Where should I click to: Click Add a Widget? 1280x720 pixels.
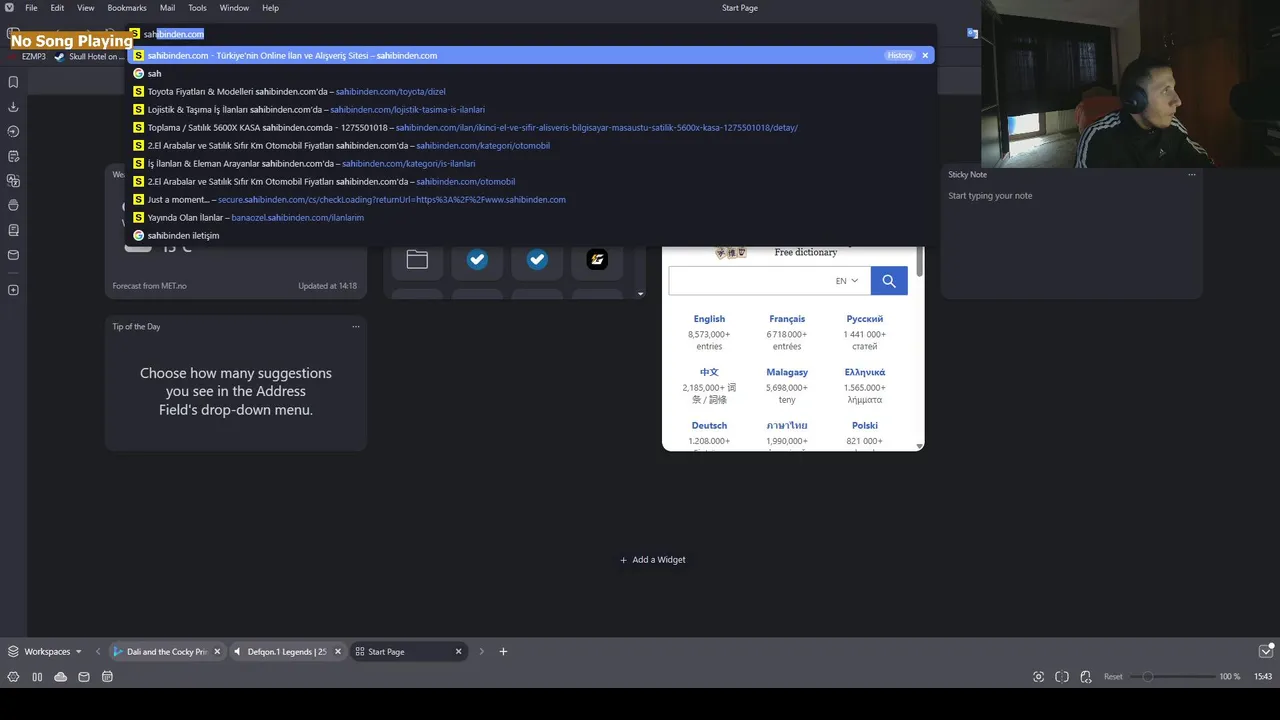(x=653, y=560)
